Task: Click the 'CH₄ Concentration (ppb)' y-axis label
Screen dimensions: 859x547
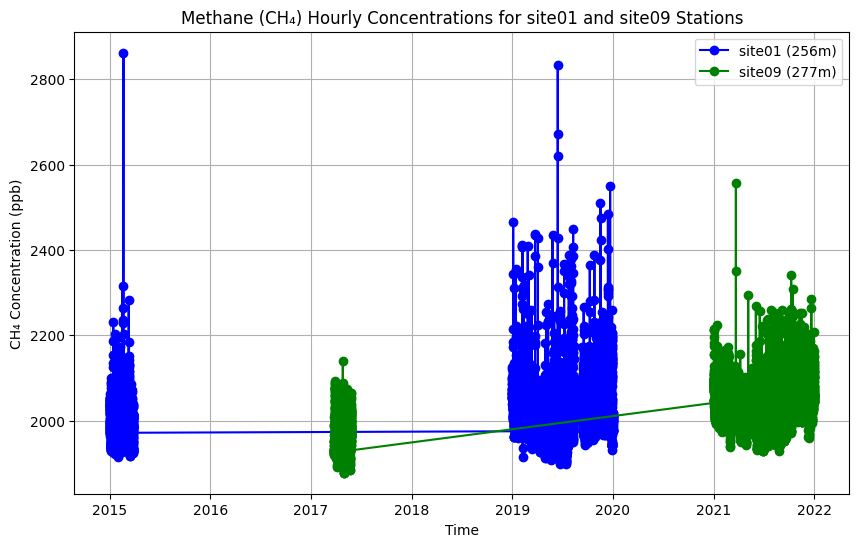Action: point(16,265)
